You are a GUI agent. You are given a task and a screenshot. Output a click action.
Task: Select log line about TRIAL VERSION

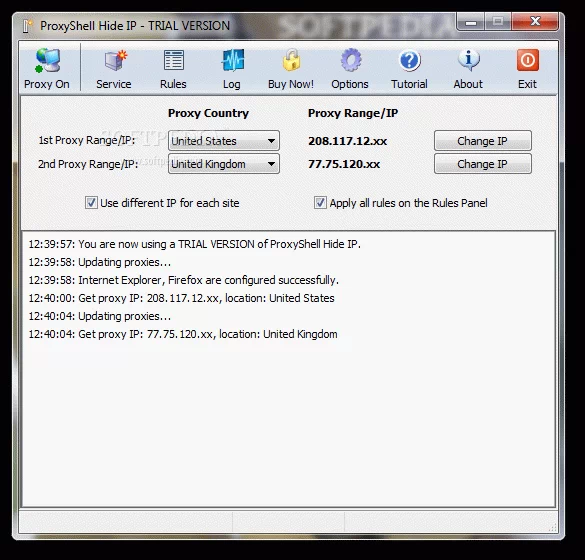pyautogui.click(x=194, y=244)
